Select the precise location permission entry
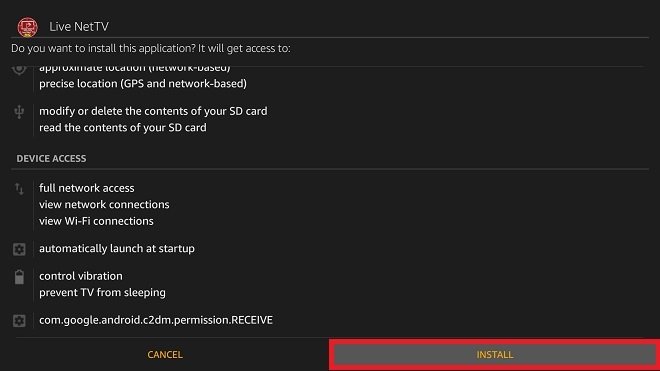This screenshot has width=660, height=371. pos(143,84)
